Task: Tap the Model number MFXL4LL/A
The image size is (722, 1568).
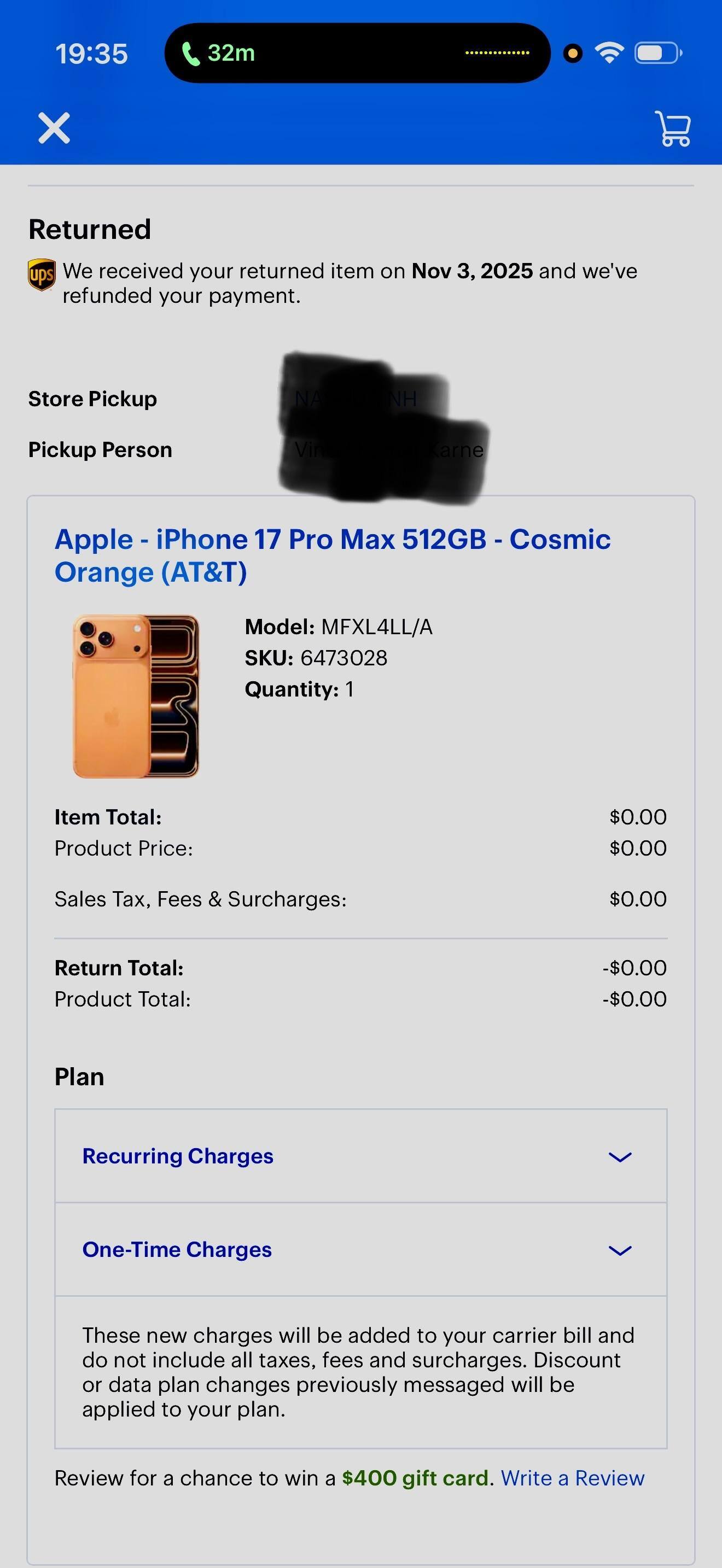Action: point(376,627)
